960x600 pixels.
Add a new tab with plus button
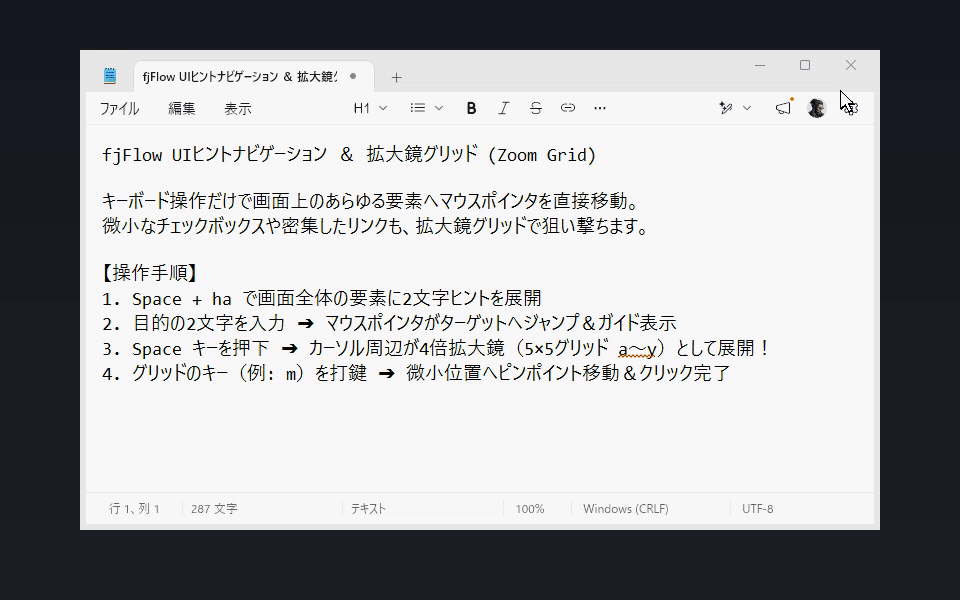pyautogui.click(x=396, y=78)
